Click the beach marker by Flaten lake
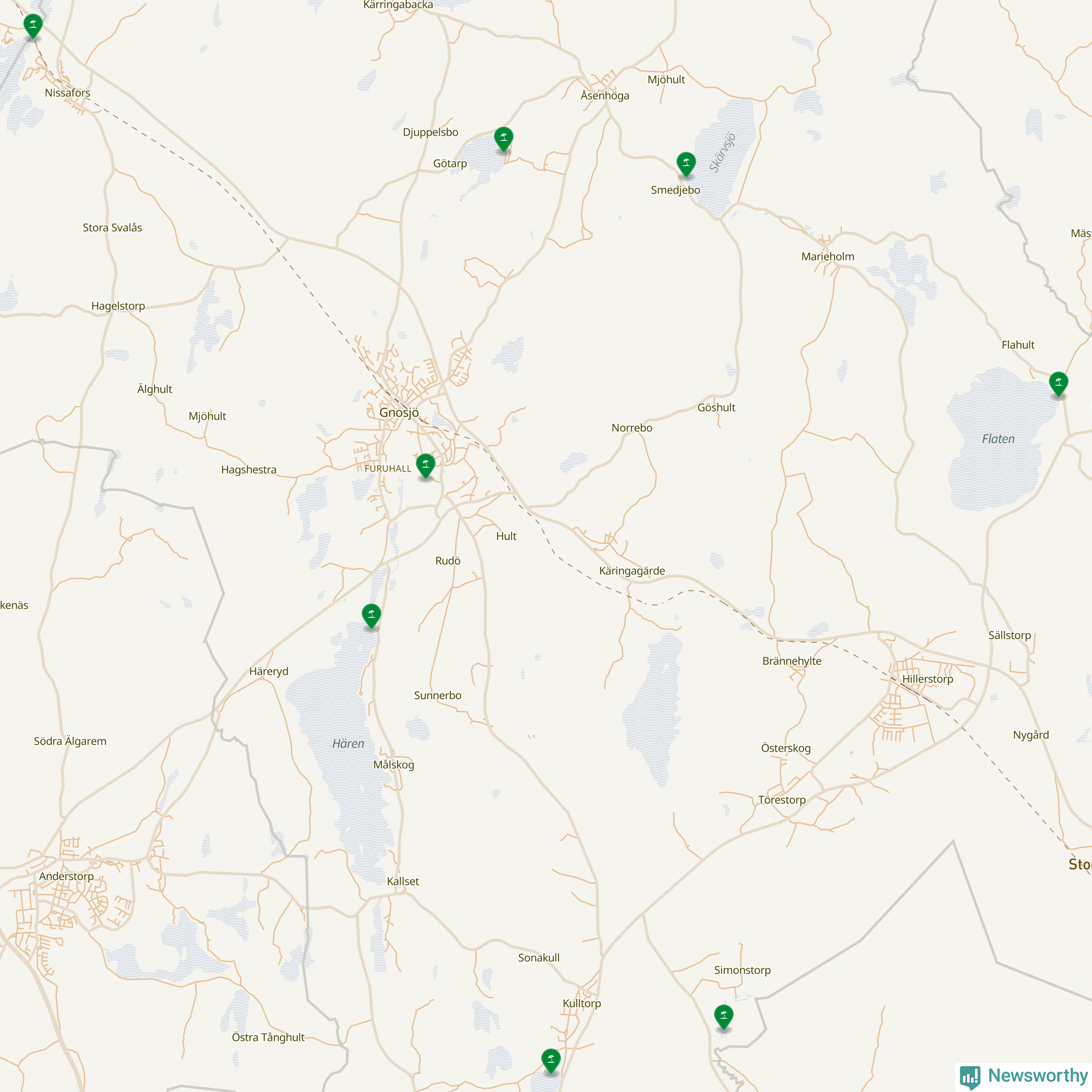 point(1058,384)
